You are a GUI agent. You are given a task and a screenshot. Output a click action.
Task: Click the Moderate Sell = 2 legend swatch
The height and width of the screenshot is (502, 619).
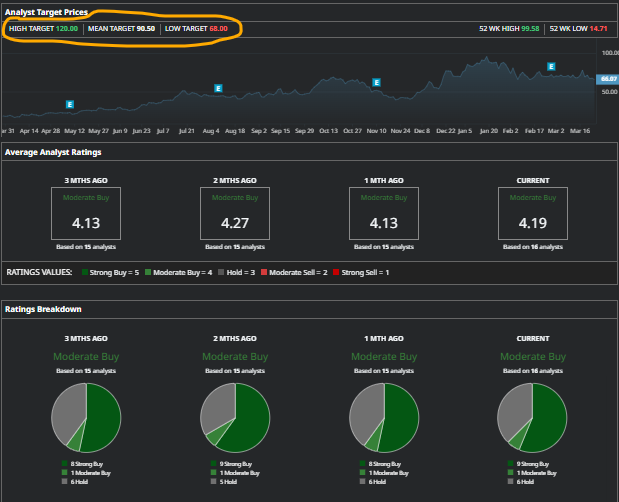(264, 271)
